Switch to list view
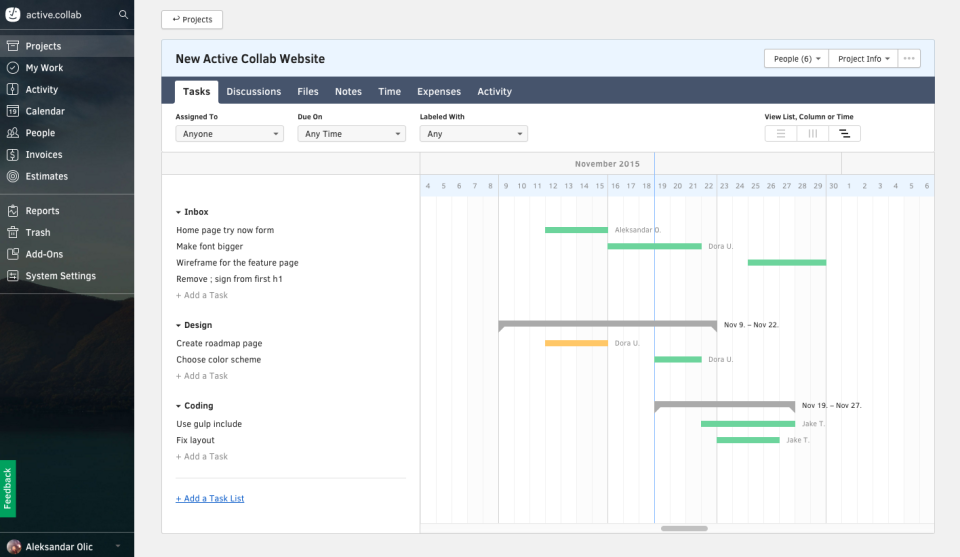The height and width of the screenshot is (557, 960). [781, 134]
